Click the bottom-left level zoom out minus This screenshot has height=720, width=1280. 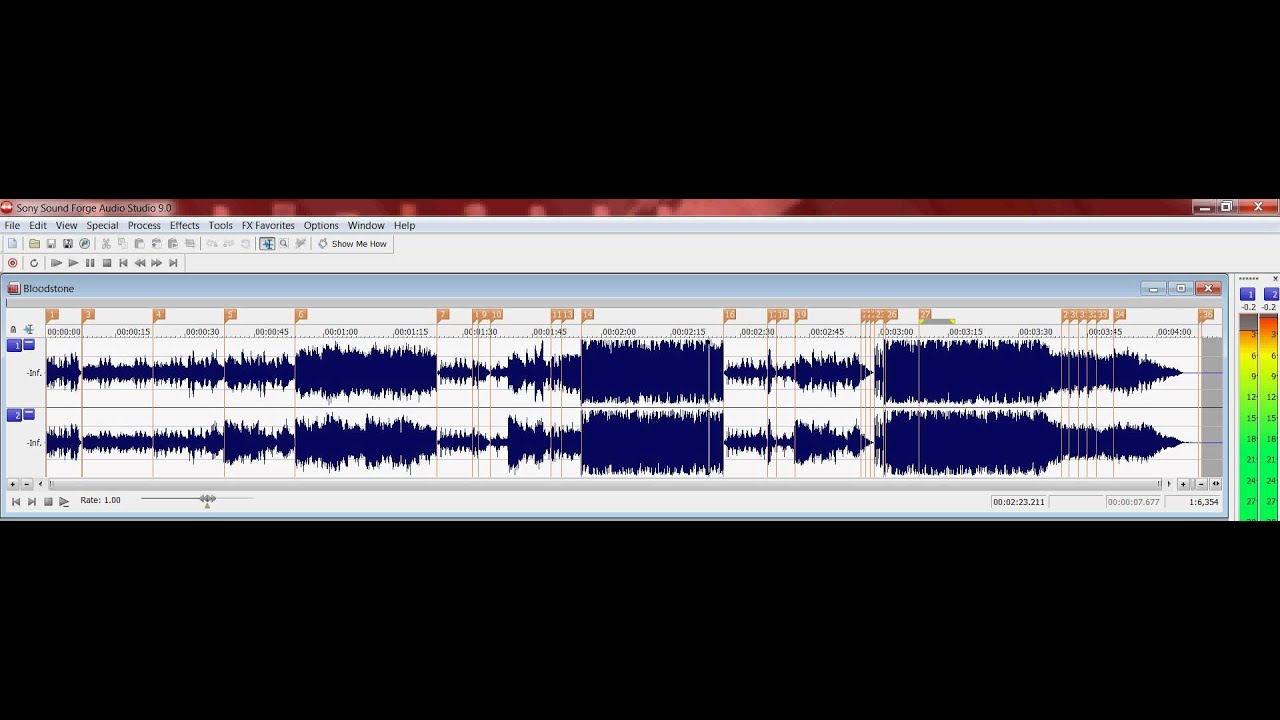(x=26, y=484)
